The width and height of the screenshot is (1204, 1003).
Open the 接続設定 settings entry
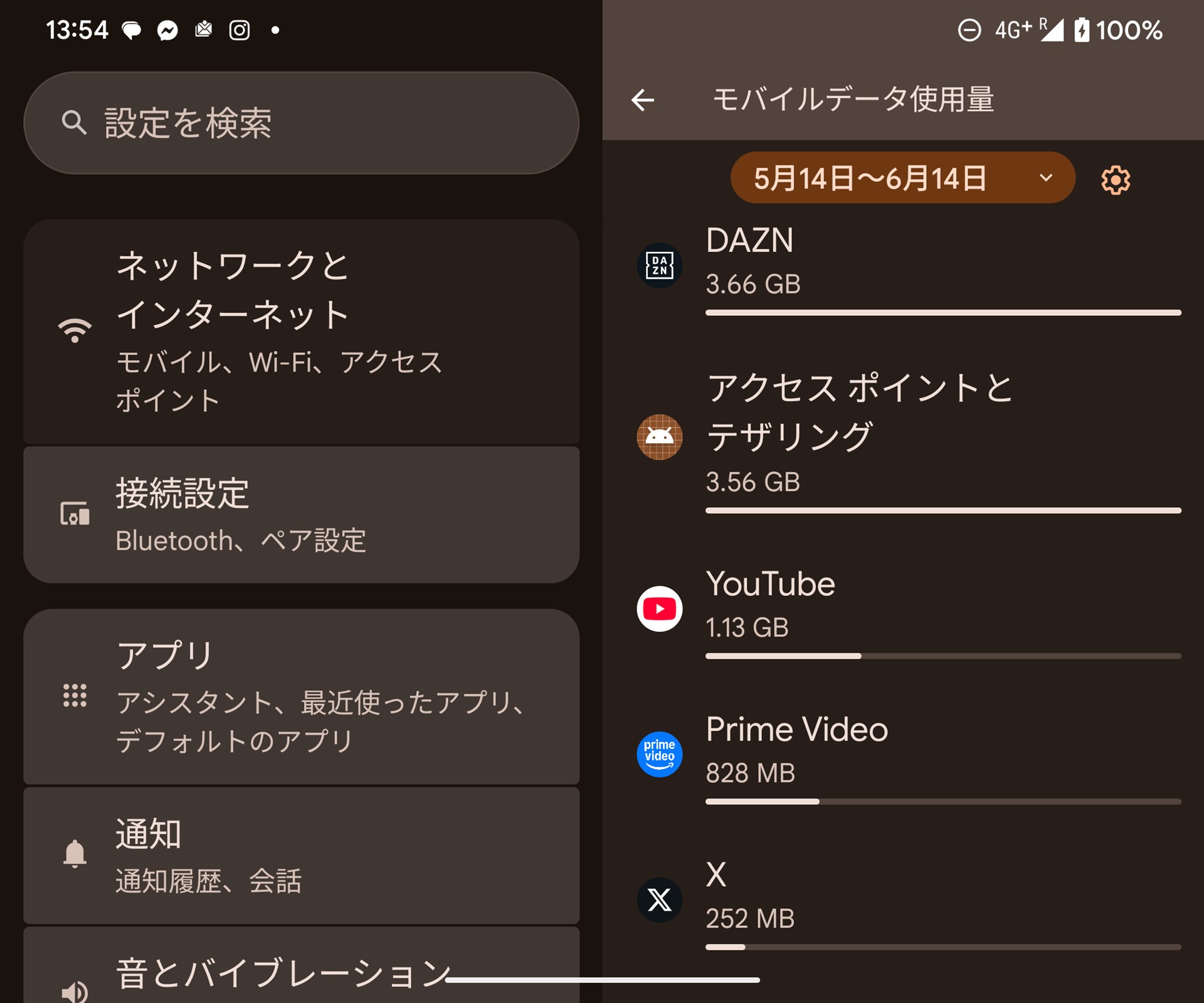(301, 513)
